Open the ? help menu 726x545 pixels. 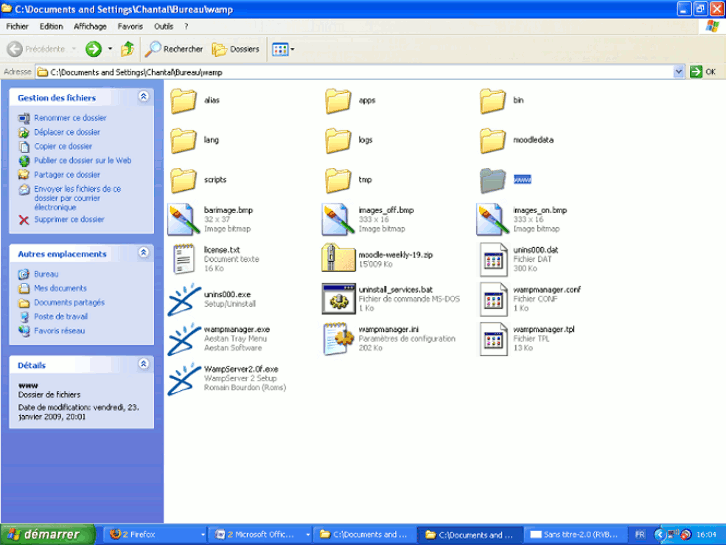tap(186, 26)
